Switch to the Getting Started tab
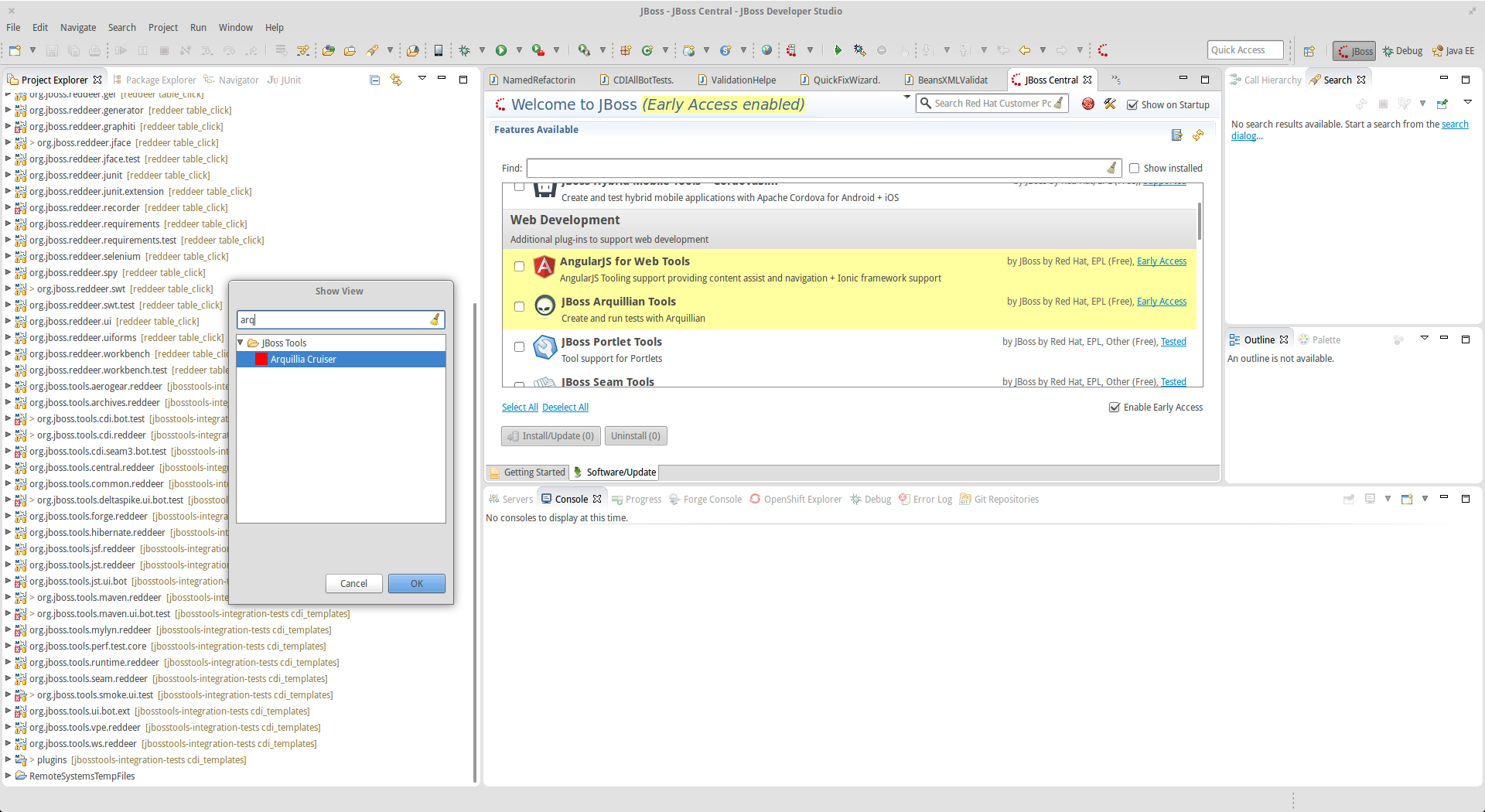Viewport: 1485px width, 812px height. (x=527, y=473)
